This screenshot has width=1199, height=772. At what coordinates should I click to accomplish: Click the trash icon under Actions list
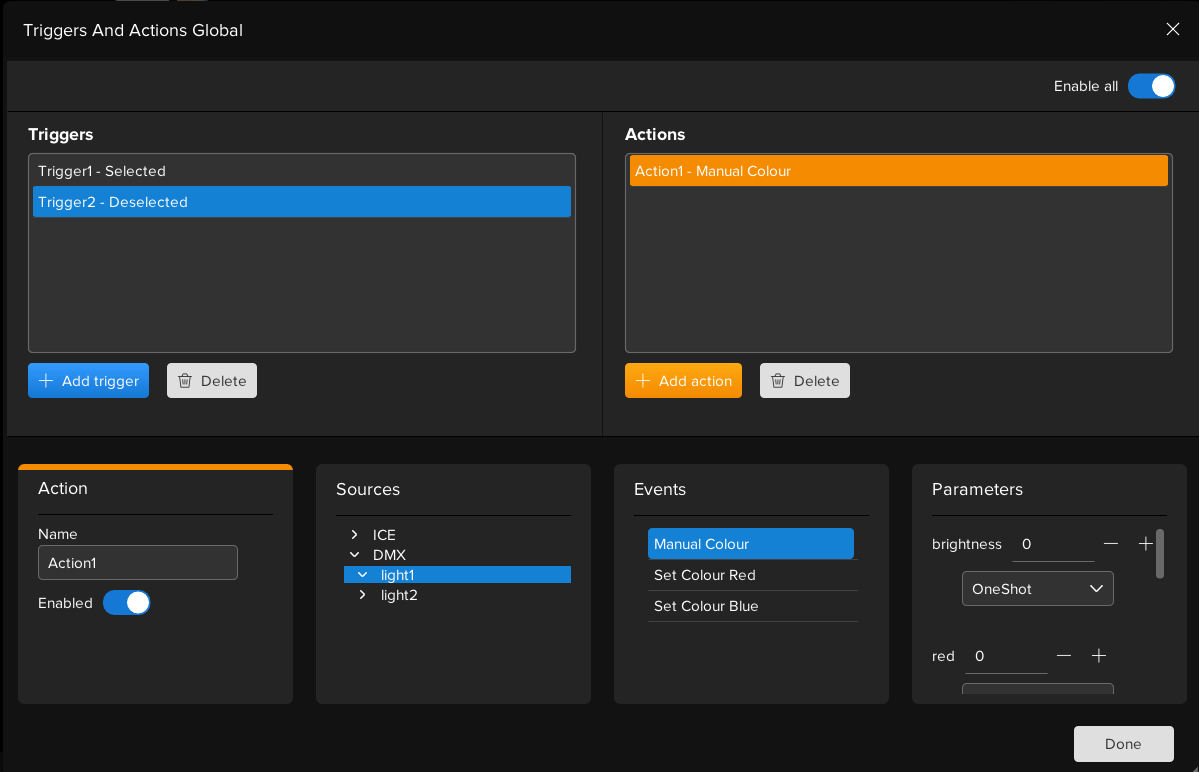point(778,381)
